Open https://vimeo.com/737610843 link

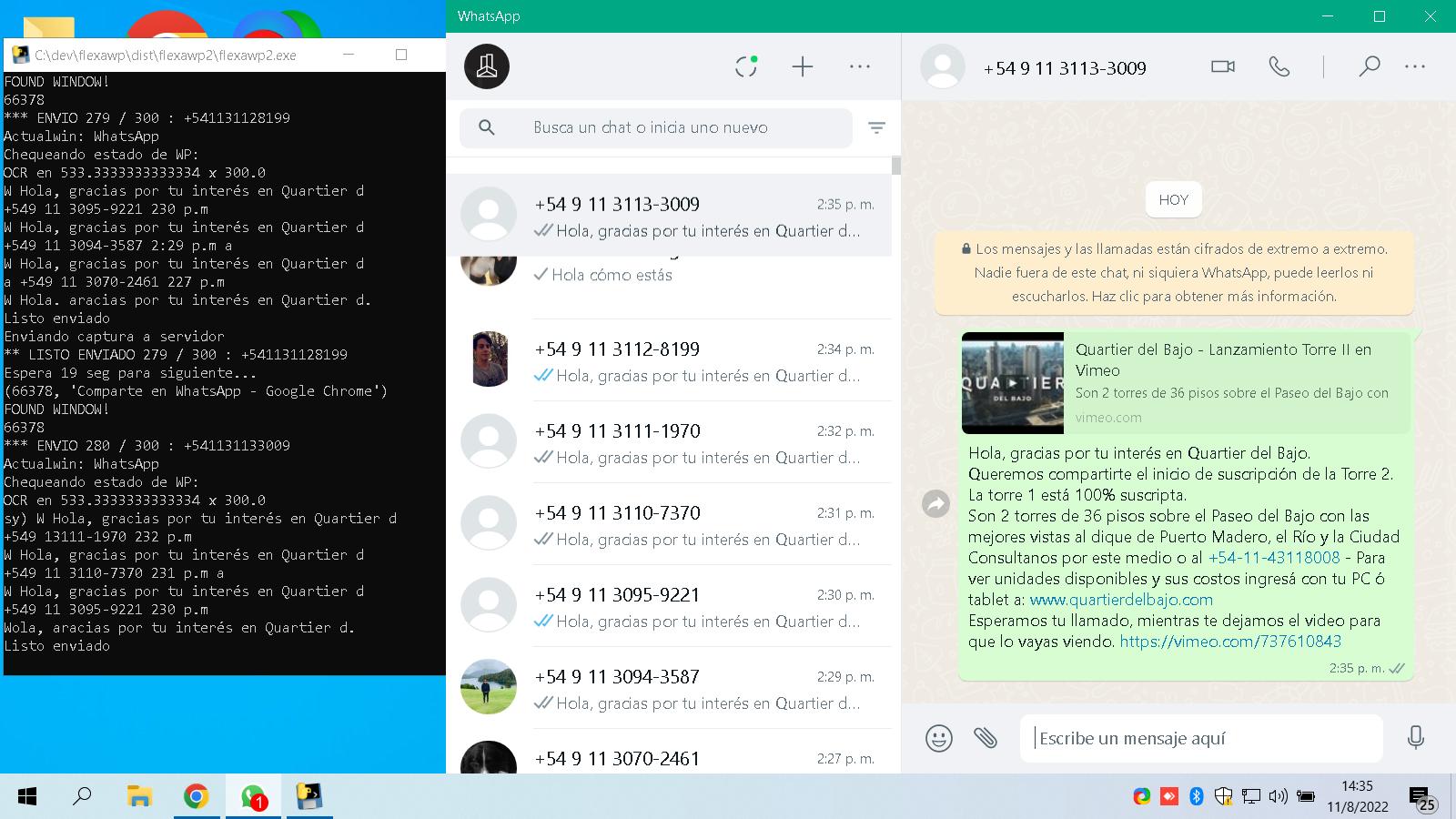click(1230, 642)
